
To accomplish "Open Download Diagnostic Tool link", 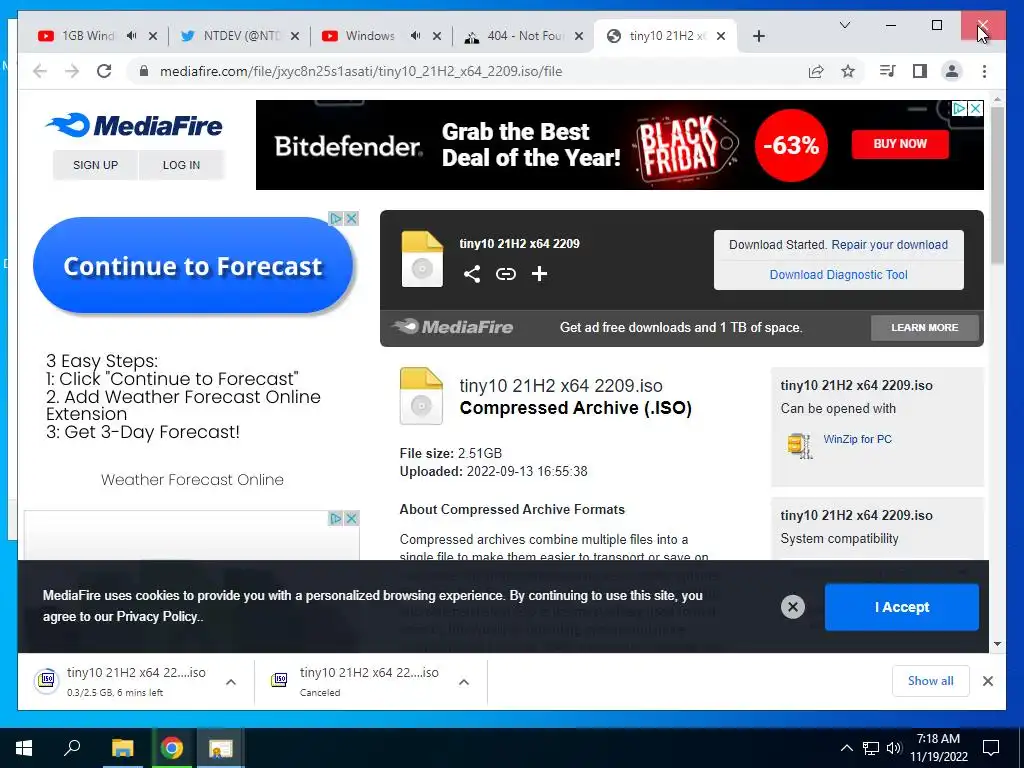I will tap(839, 275).
